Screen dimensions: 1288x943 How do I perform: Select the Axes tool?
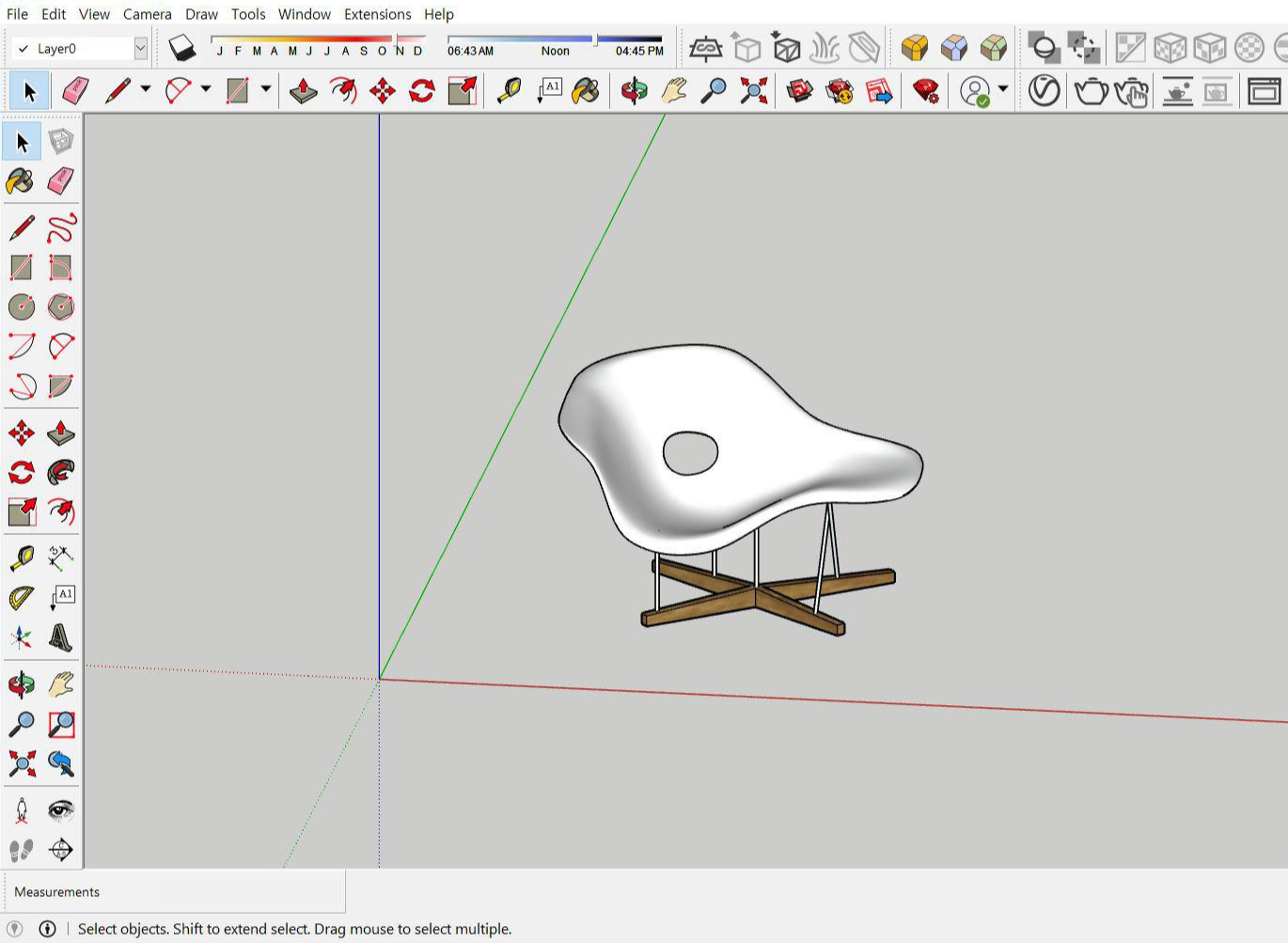click(x=22, y=638)
